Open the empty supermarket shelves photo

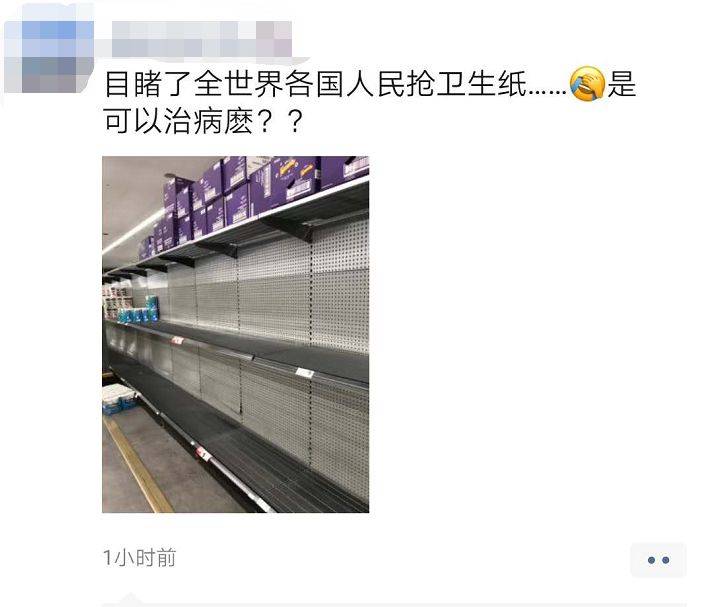[x=236, y=334]
